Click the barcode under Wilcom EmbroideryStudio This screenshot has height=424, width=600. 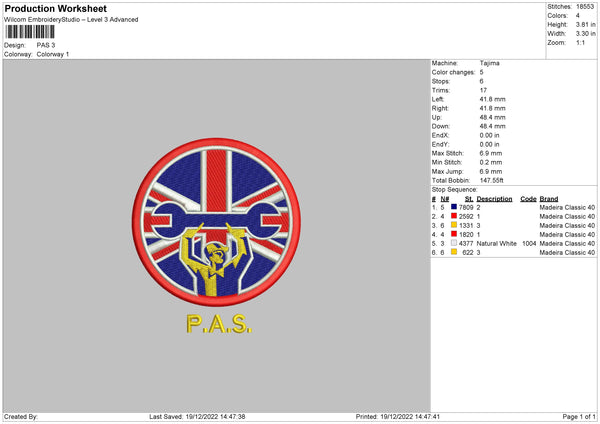(30, 32)
